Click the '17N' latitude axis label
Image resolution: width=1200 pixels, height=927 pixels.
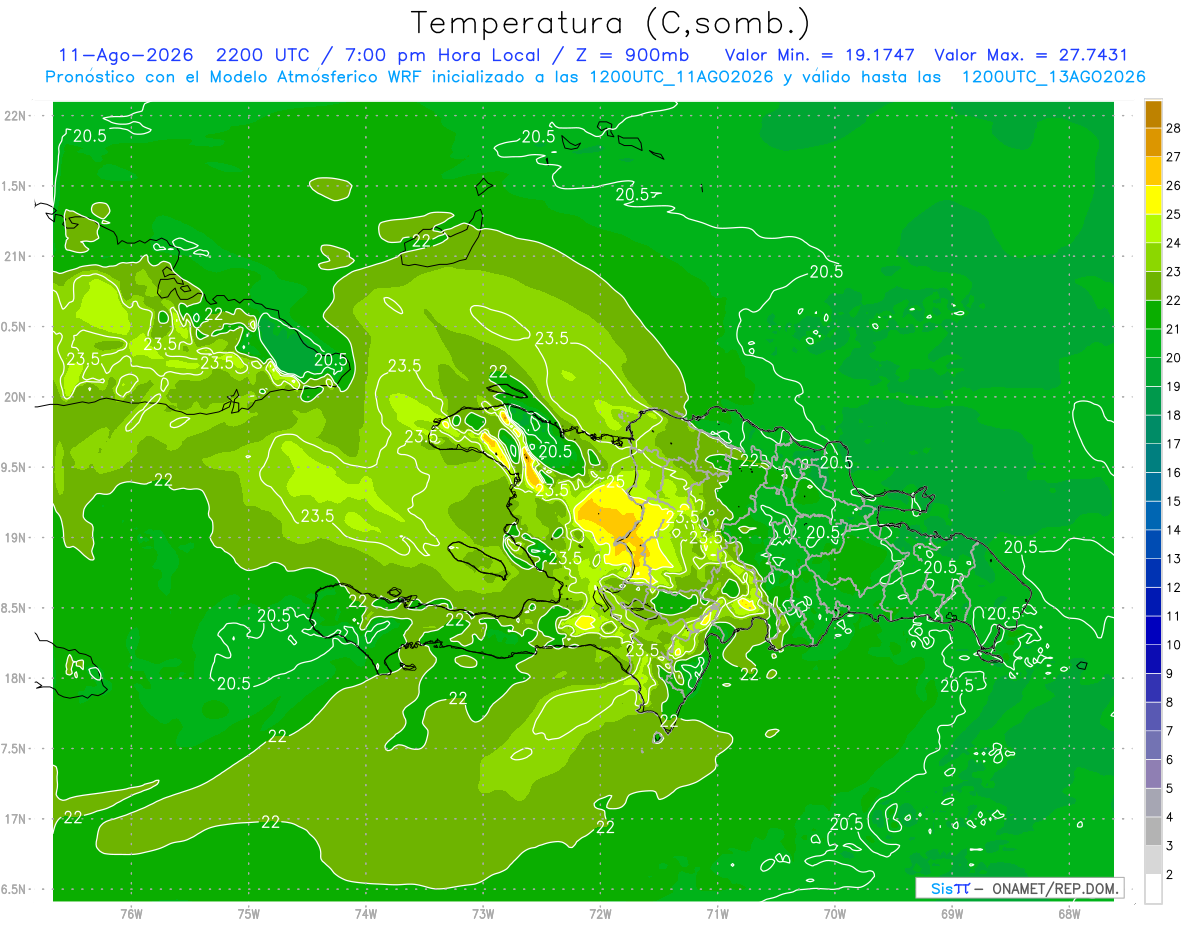pos(17,819)
